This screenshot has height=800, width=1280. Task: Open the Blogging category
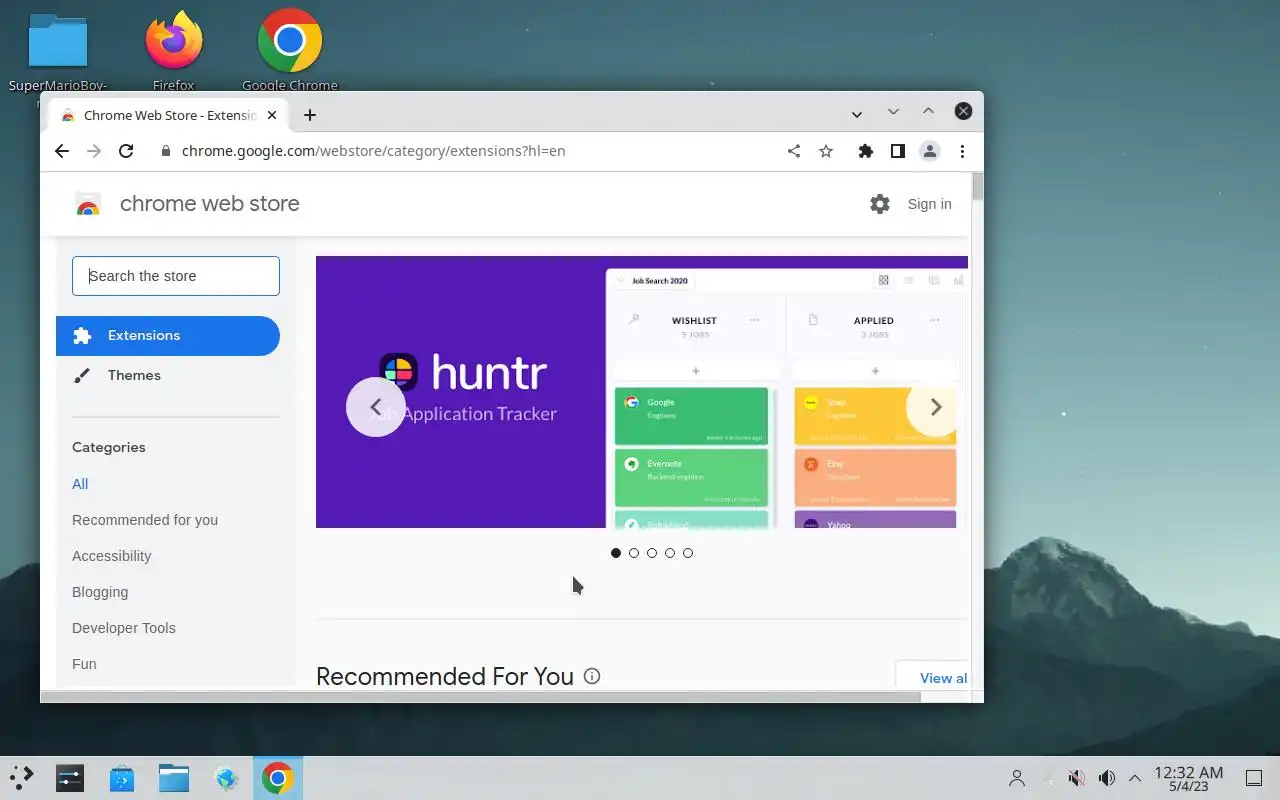[x=100, y=592]
